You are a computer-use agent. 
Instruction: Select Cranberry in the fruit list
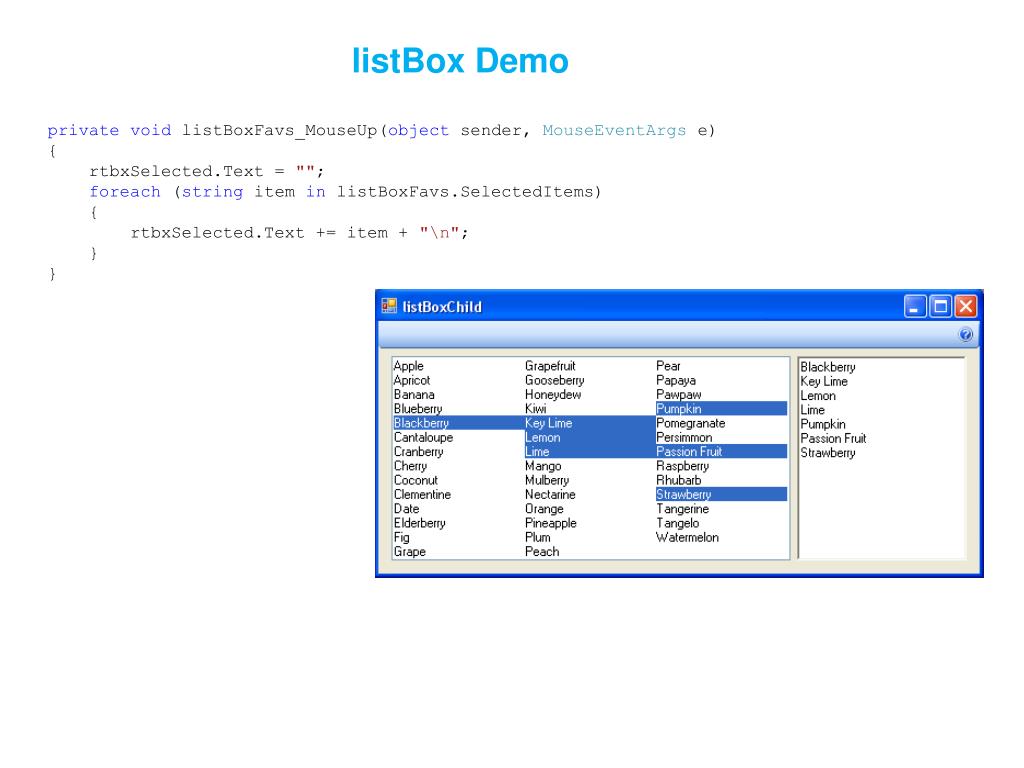pyautogui.click(x=419, y=452)
